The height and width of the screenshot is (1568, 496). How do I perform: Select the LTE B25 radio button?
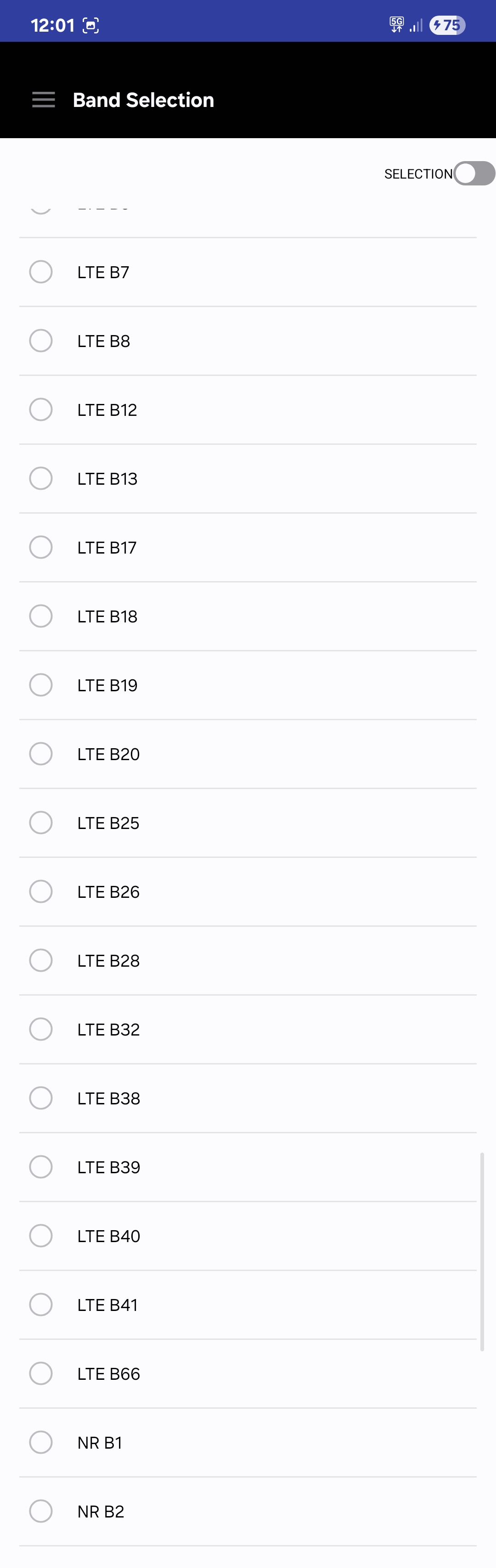(x=41, y=823)
